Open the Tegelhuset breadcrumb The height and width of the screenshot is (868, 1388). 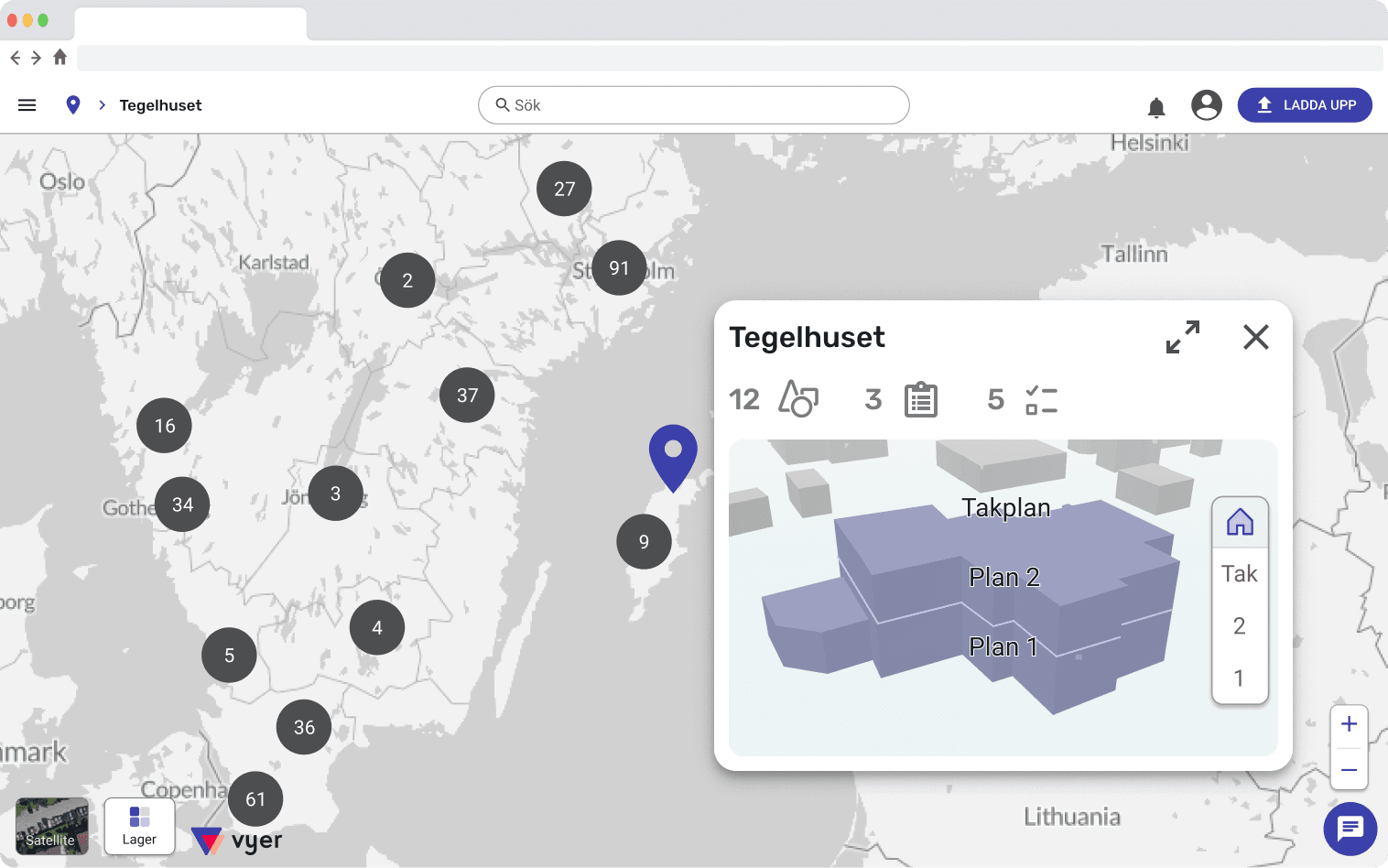coord(160,105)
